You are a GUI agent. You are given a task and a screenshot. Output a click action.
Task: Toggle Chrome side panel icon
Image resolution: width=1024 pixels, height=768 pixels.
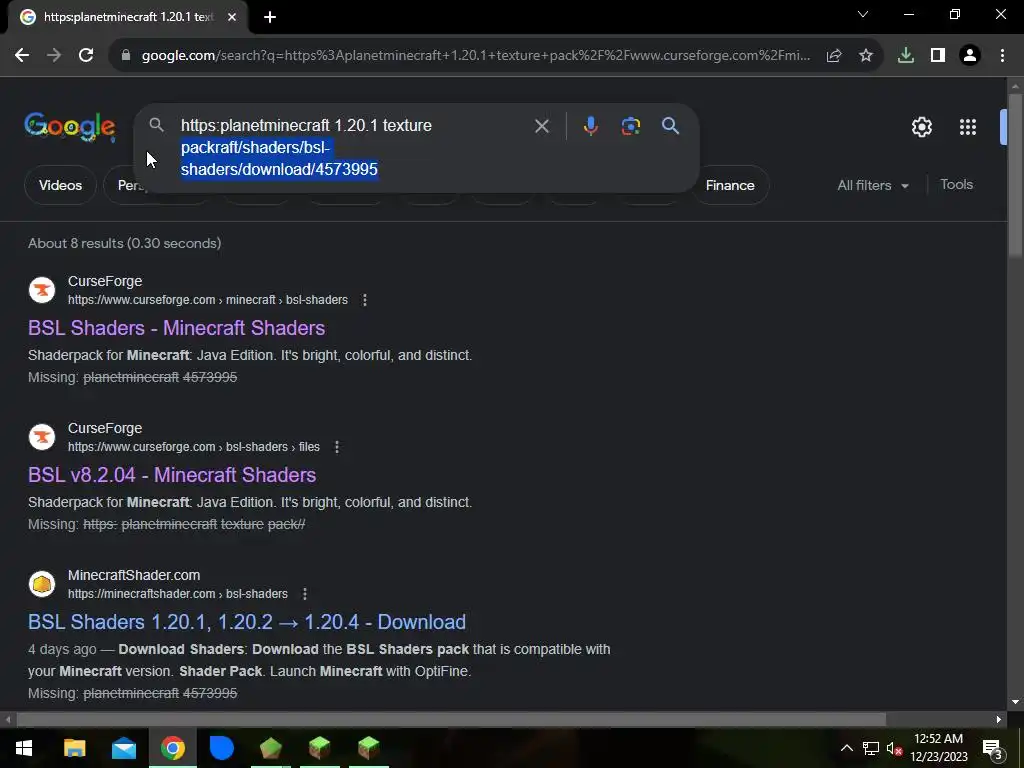pos(938,56)
